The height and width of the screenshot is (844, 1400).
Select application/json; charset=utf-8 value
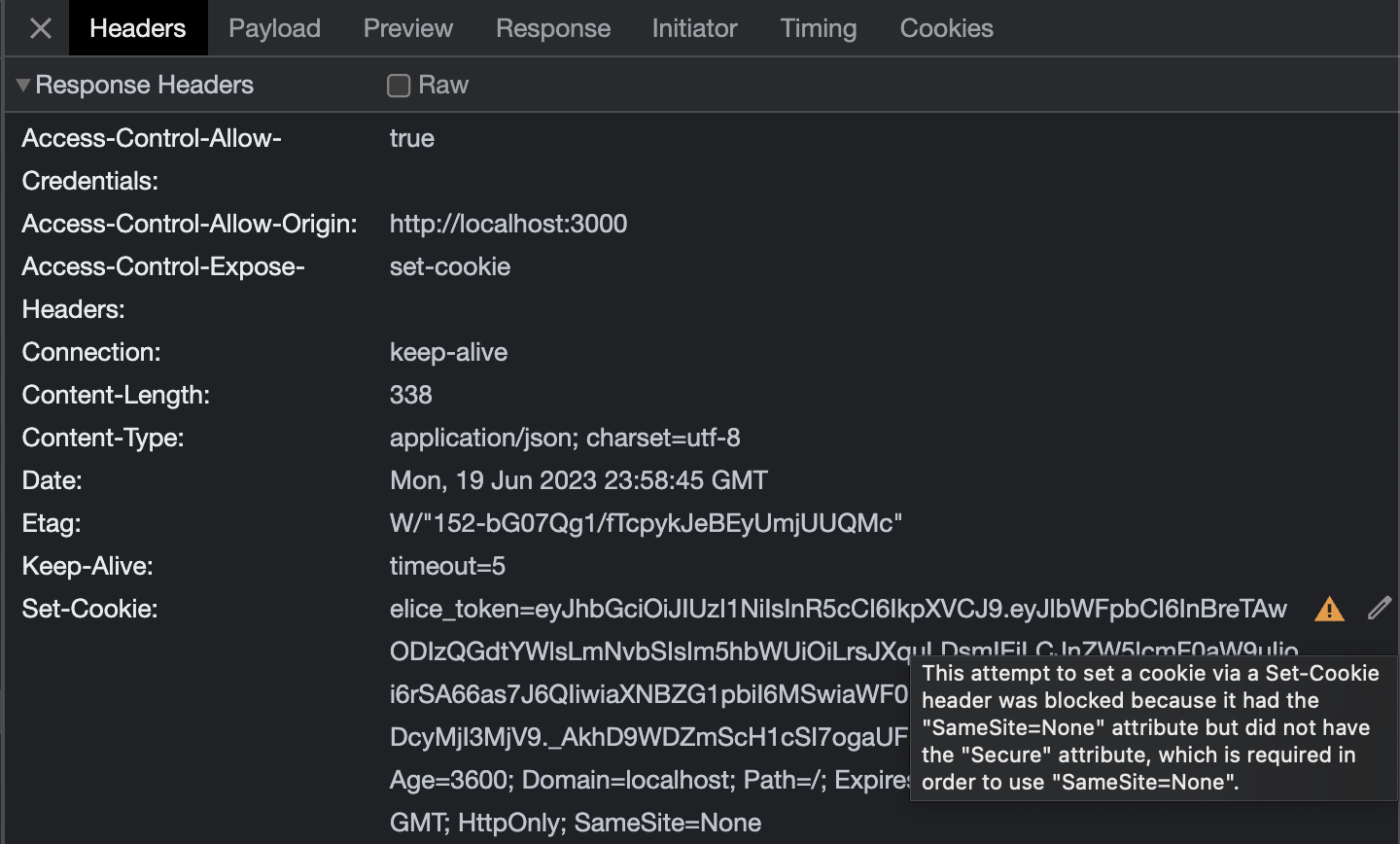pyautogui.click(x=565, y=438)
